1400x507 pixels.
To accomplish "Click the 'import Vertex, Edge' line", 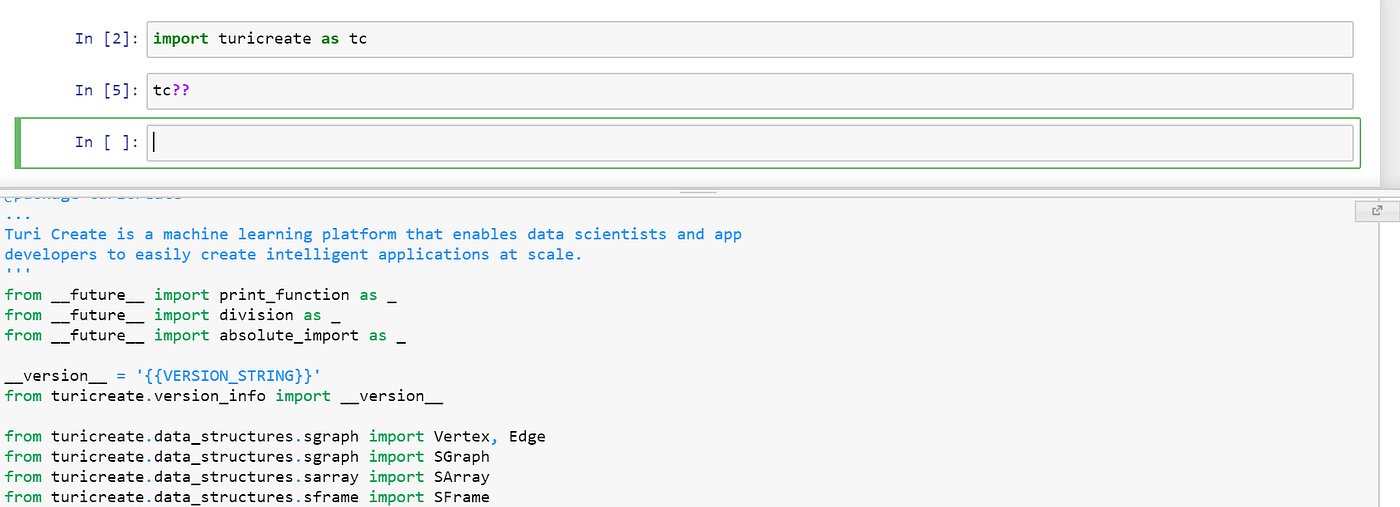I will tap(275, 437).
